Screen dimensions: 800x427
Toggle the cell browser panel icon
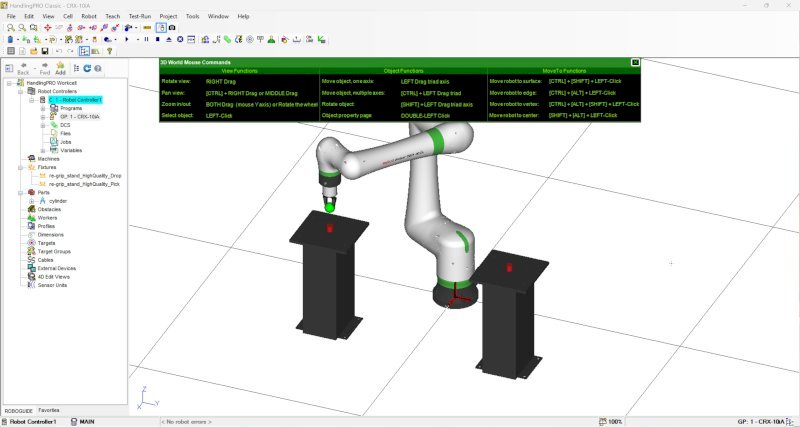tap(84, 51)
